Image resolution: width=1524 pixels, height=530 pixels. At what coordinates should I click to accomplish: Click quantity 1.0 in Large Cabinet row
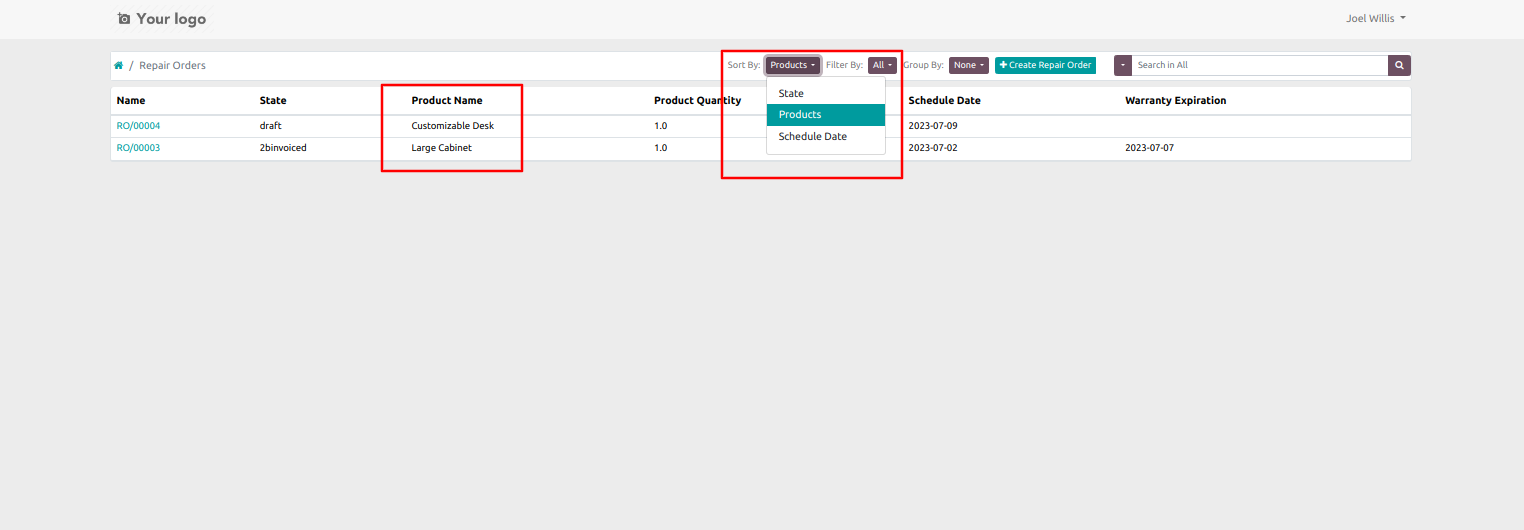pyautogui.click(x=660, y=148)
